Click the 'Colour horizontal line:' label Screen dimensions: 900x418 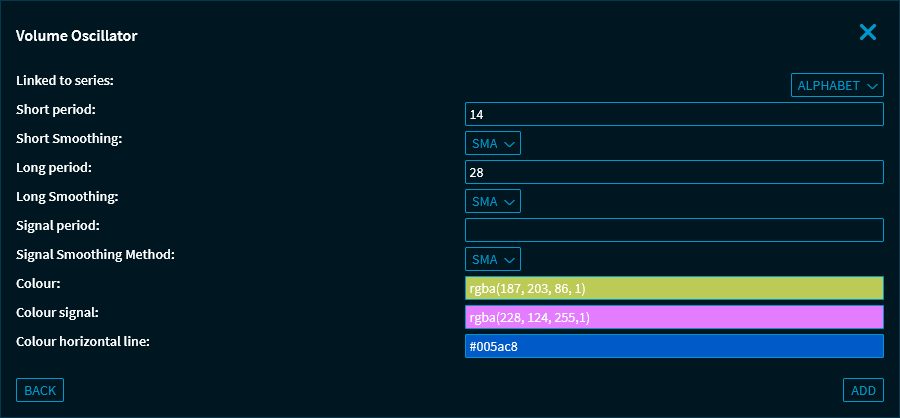pos(83,341)
